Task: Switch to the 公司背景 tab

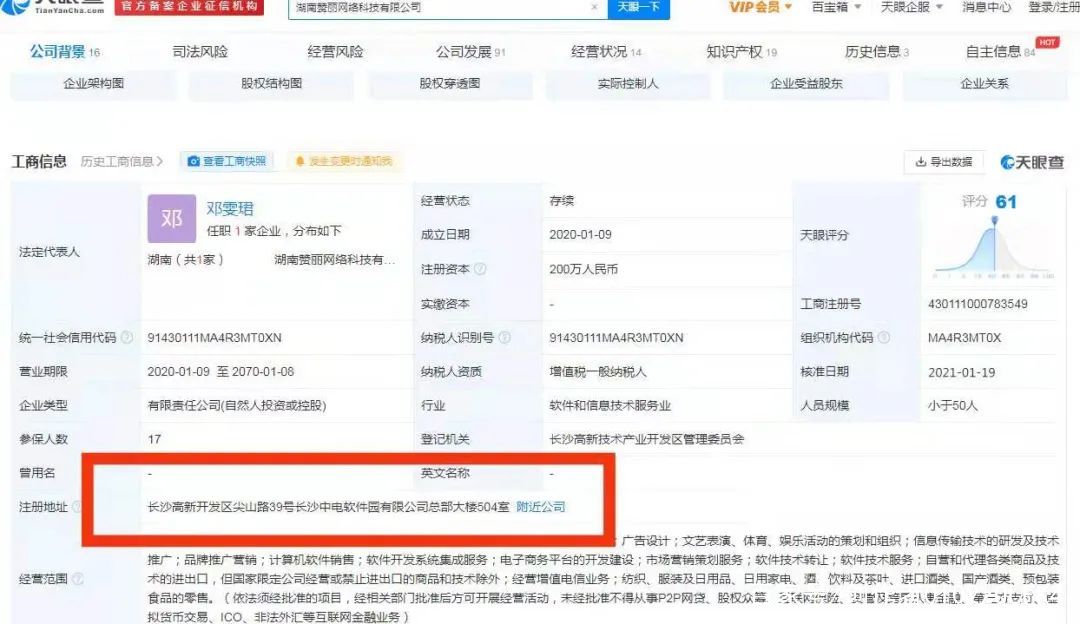Action: coord(65,52)
